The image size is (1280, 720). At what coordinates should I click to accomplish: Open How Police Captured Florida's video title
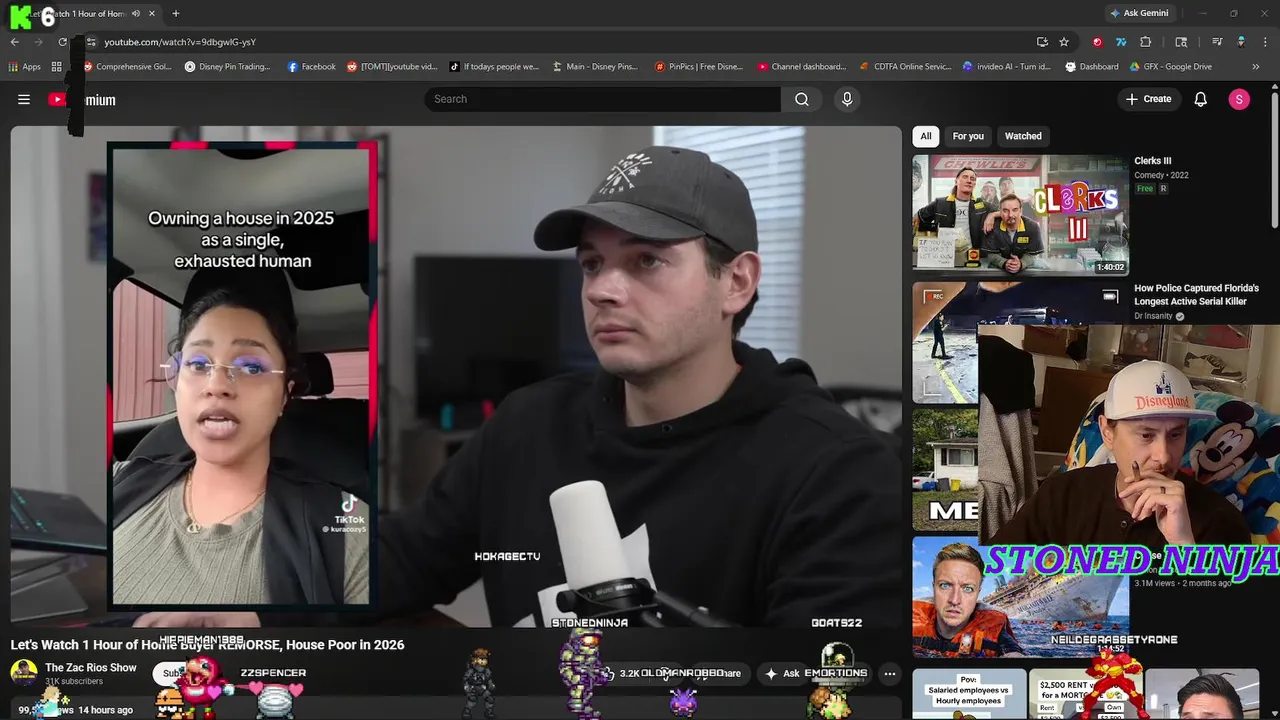(x=1196, y=295)
